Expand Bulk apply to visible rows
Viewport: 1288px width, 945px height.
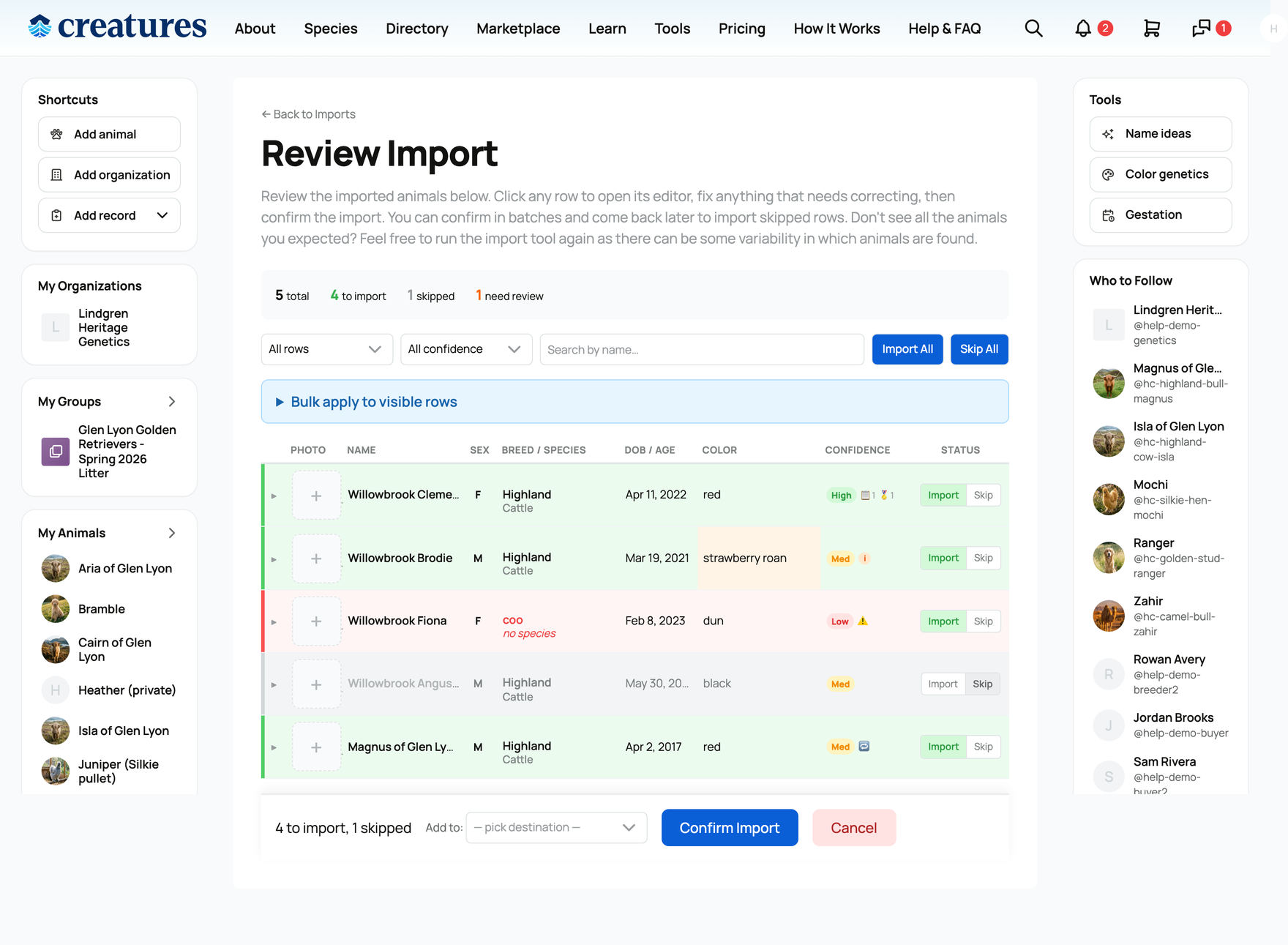[x=634, y=402]
